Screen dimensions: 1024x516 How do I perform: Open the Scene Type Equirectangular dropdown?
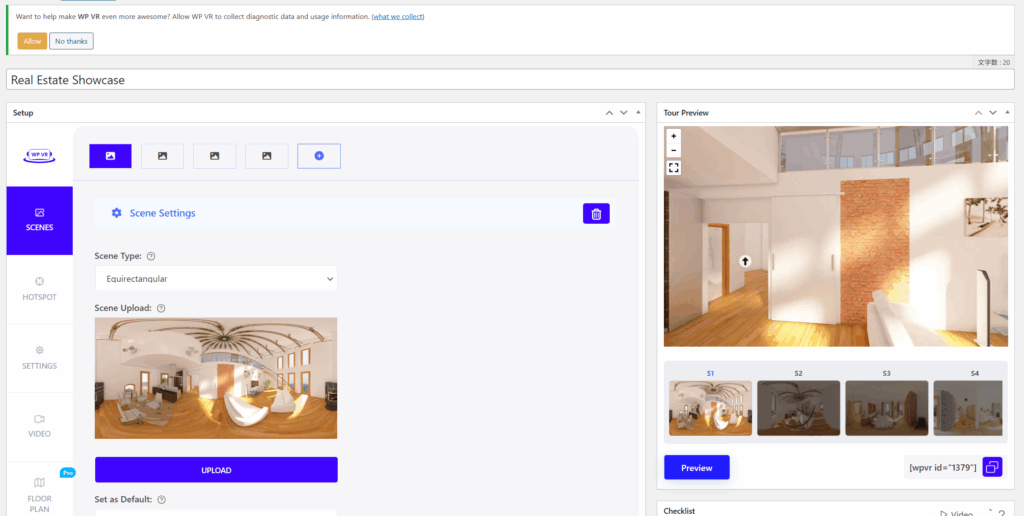click(x=216, y=279)
